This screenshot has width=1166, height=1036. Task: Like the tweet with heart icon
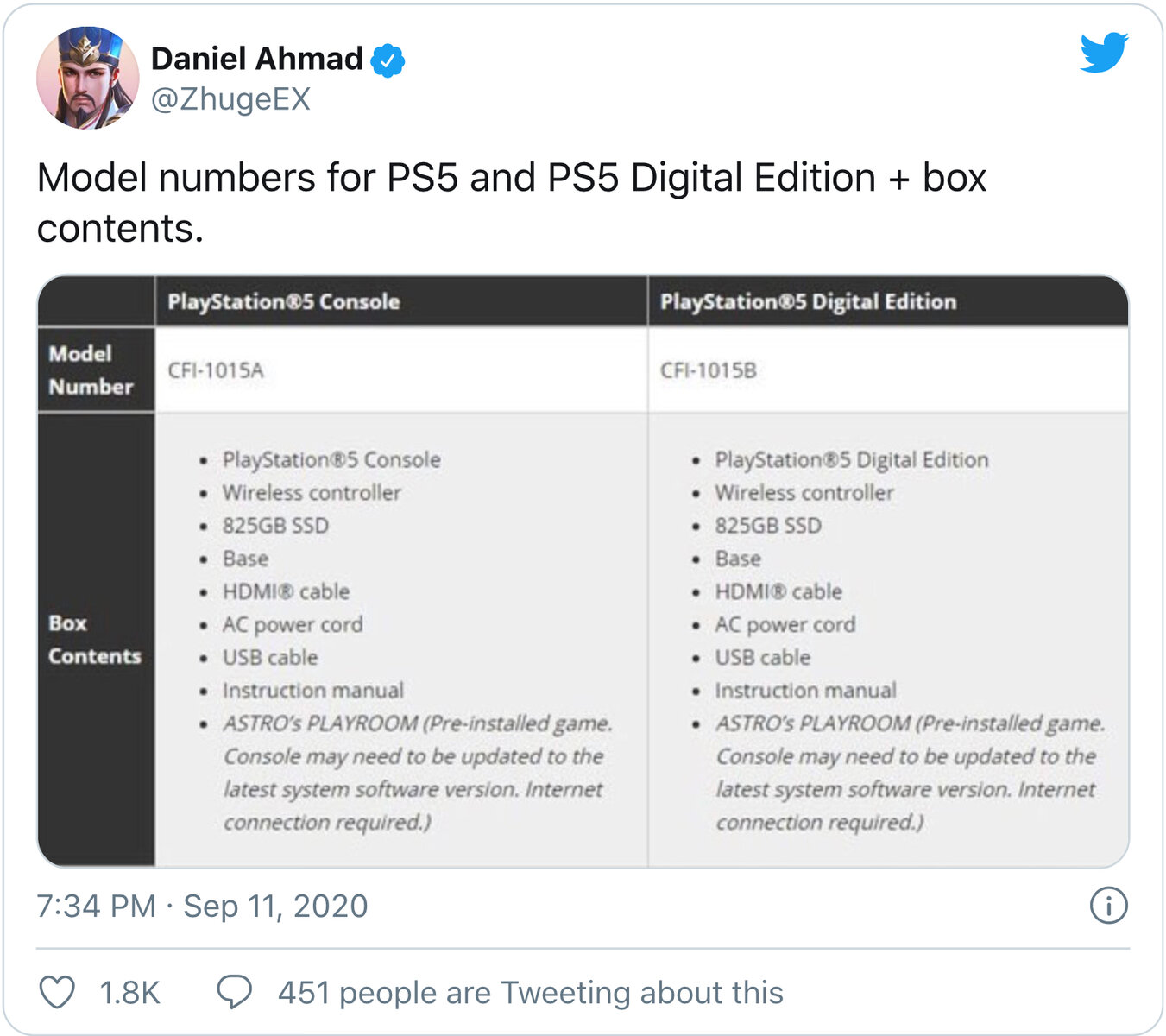57,992
